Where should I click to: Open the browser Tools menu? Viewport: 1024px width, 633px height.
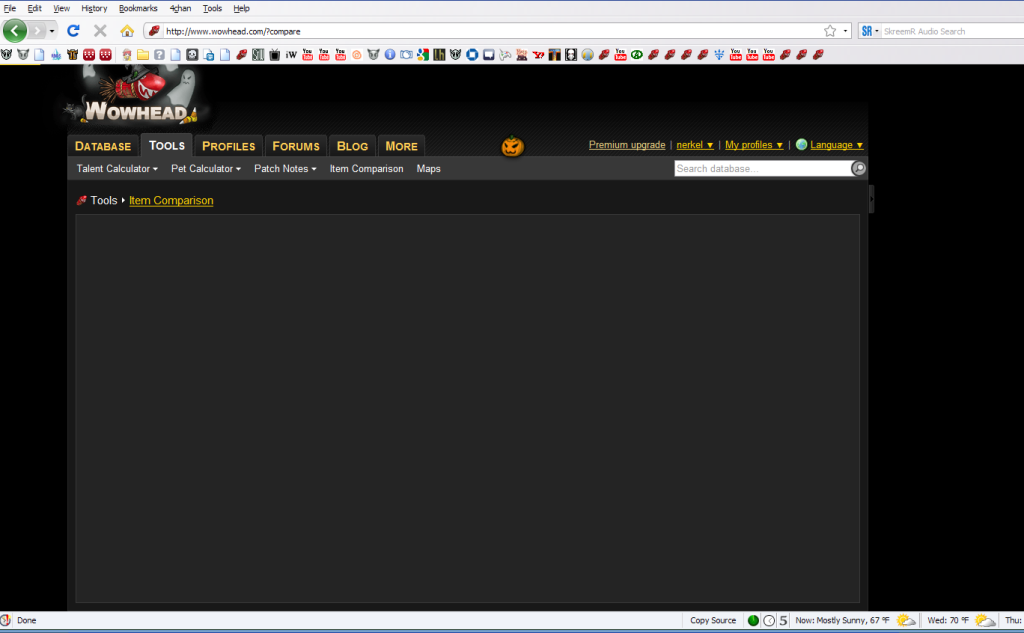click(212, 8)
